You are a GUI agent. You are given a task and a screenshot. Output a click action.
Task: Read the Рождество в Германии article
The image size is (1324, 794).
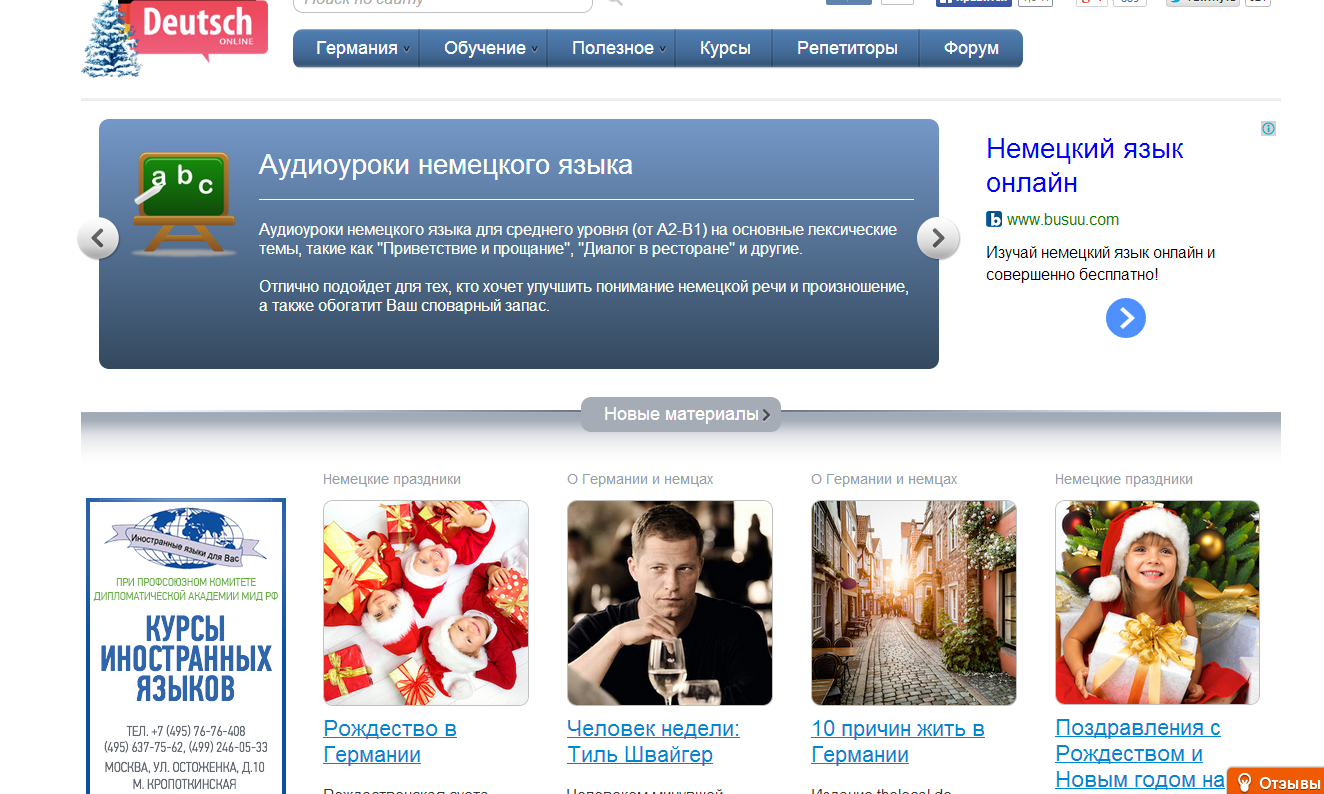(x=390, y=741)
